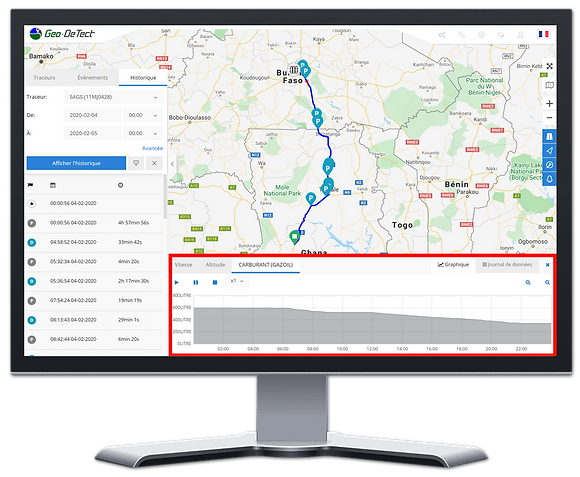This screenshot has width=580, height=477.
Task: Select the CARBURANT (GAZOIL) tab
Action: pyautogui.click(x=266, y=265)
